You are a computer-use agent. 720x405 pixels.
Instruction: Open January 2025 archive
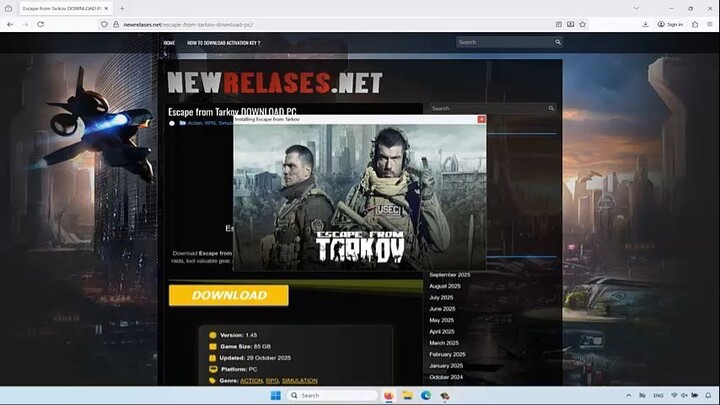click(x=446, y=366)
